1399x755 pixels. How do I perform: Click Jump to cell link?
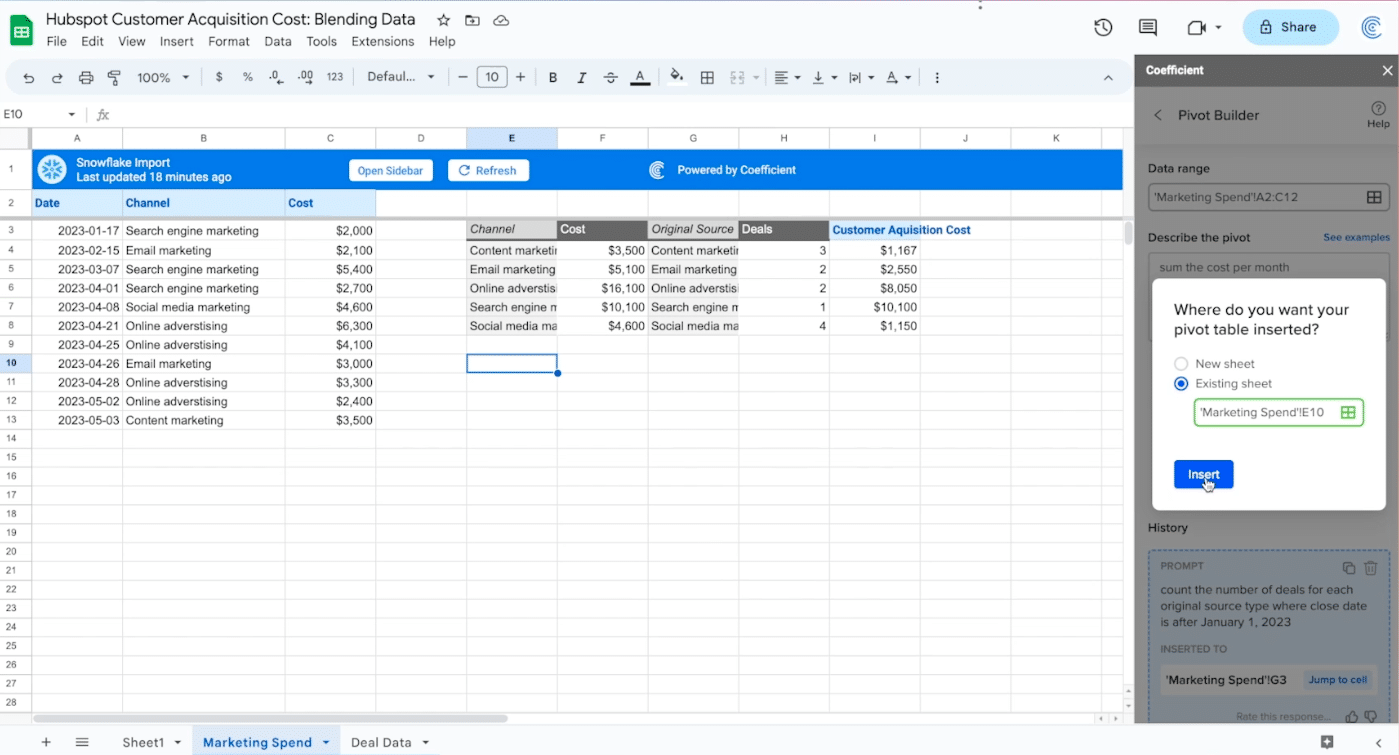coord(1337,680)
